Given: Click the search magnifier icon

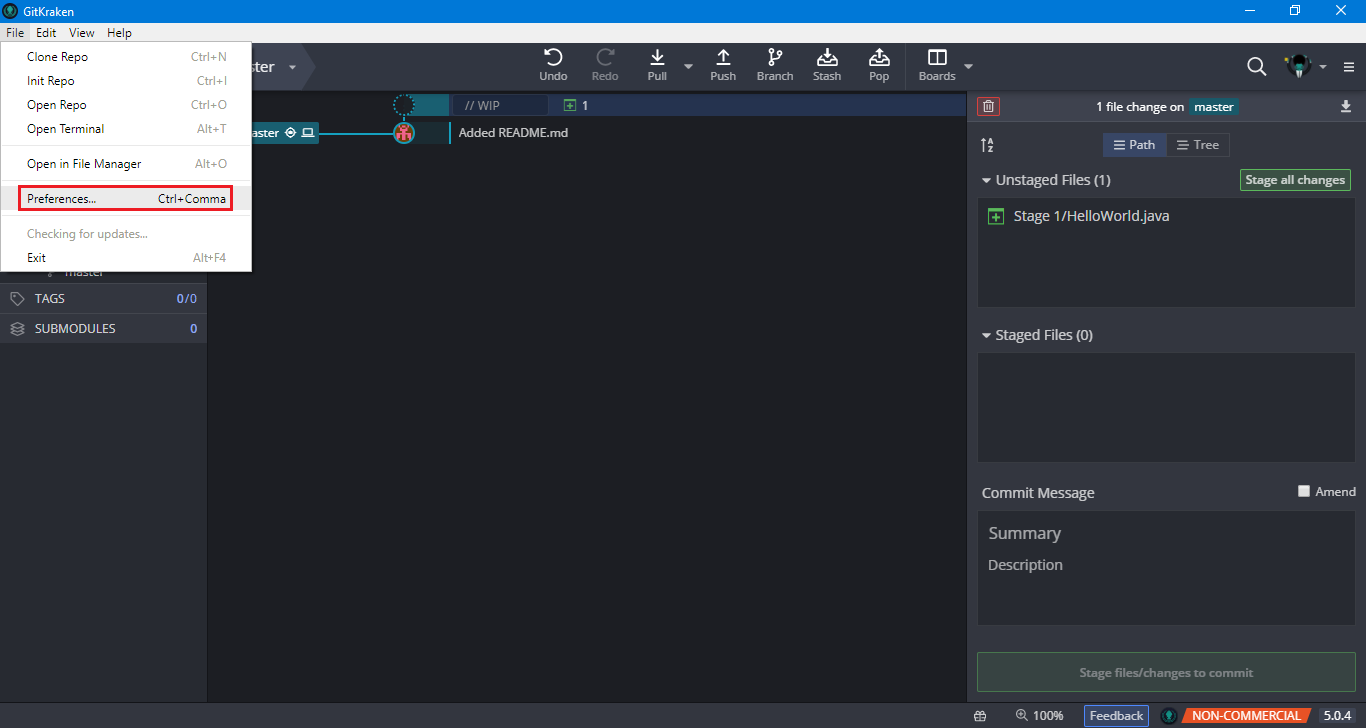Looking at the screenshot, I should coord(1257,67).
